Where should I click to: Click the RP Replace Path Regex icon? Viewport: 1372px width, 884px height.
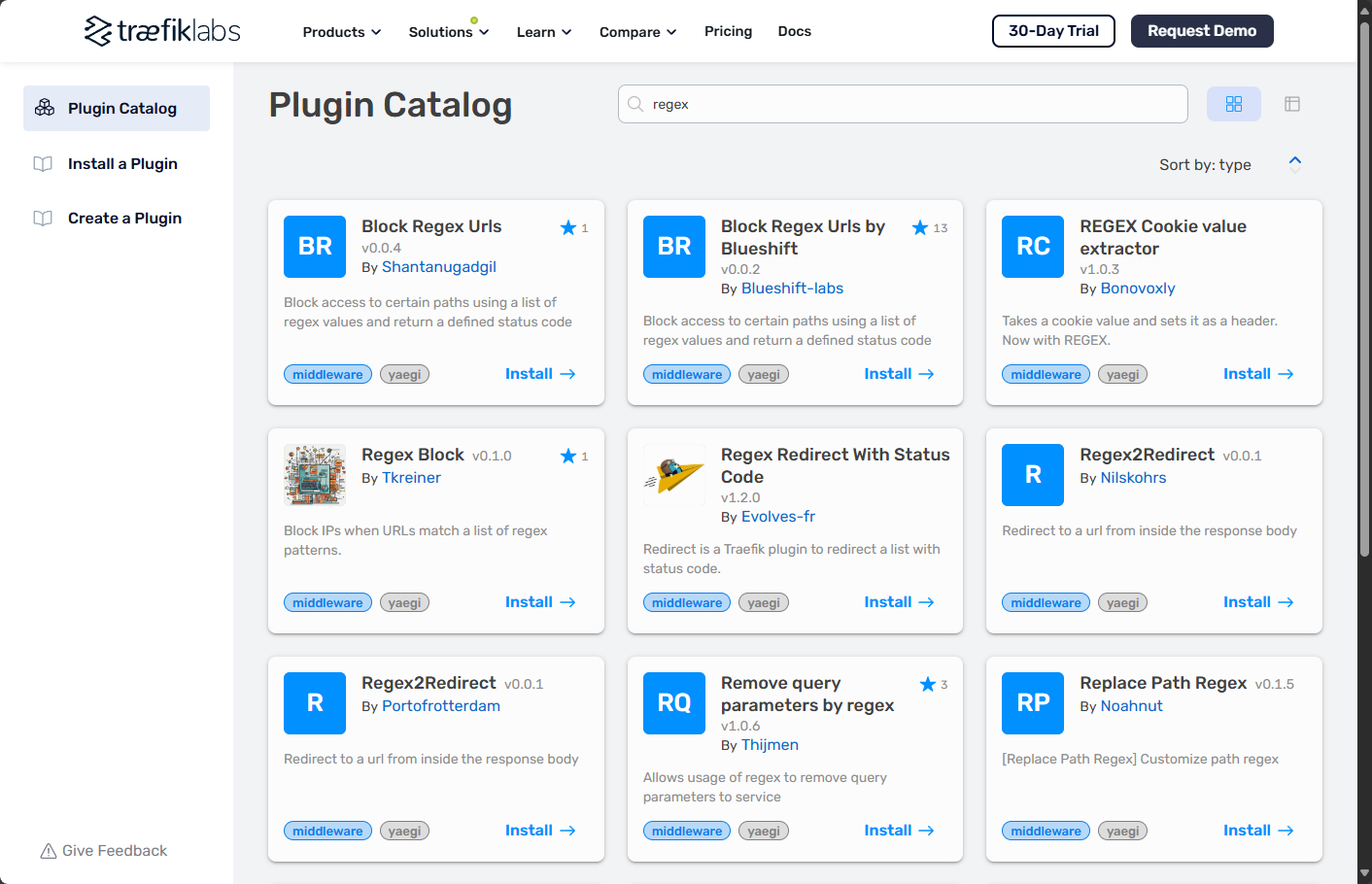pos(1033,703)
